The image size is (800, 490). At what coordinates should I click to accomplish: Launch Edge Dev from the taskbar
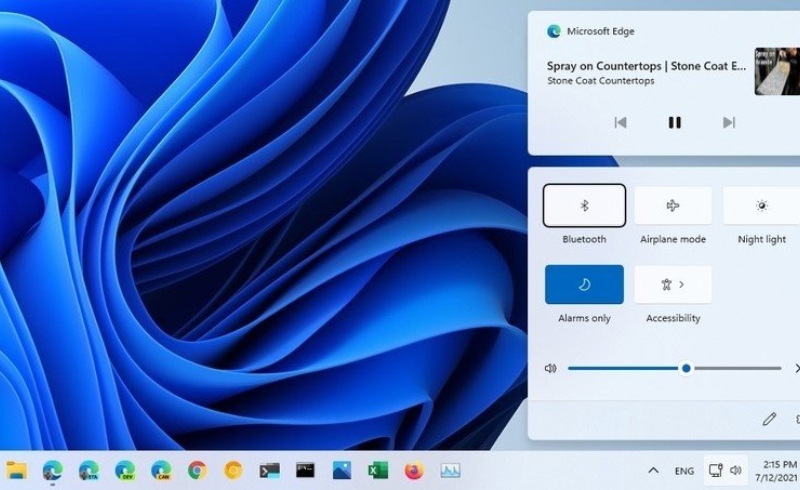[125, 470]
